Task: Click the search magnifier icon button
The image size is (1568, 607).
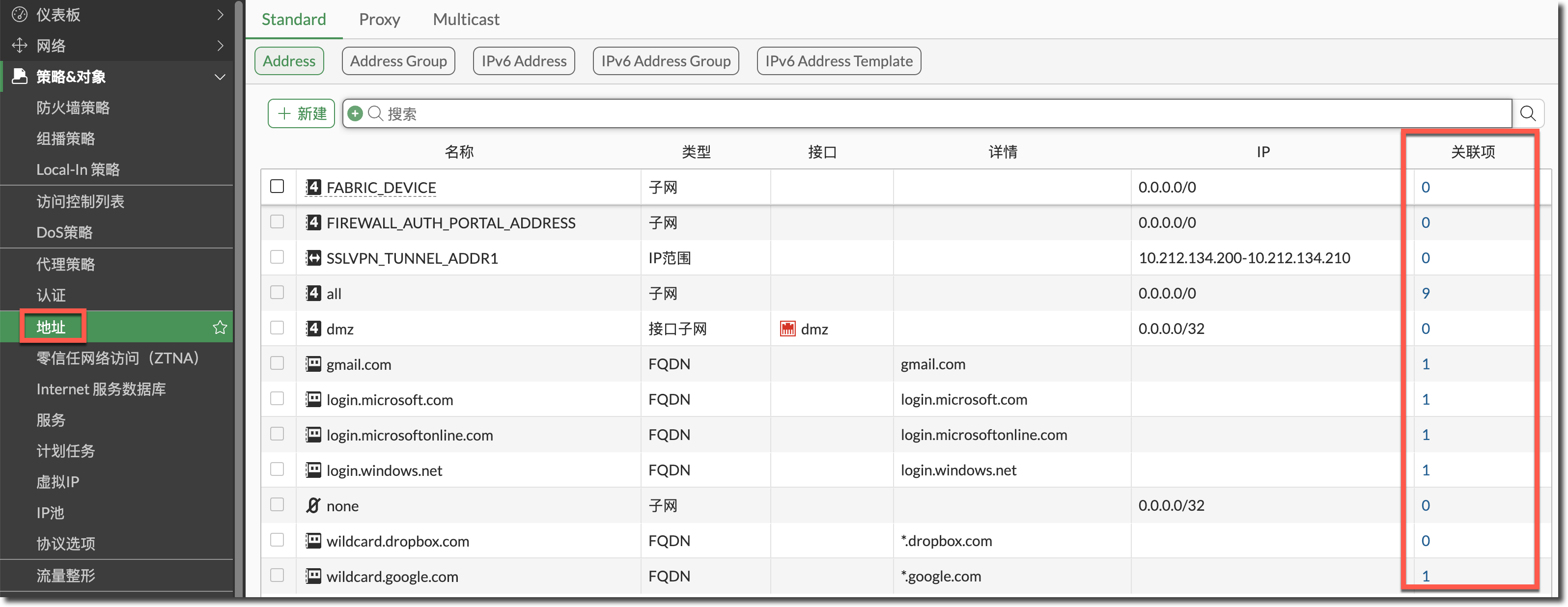Action: [x=1527, y=113]
